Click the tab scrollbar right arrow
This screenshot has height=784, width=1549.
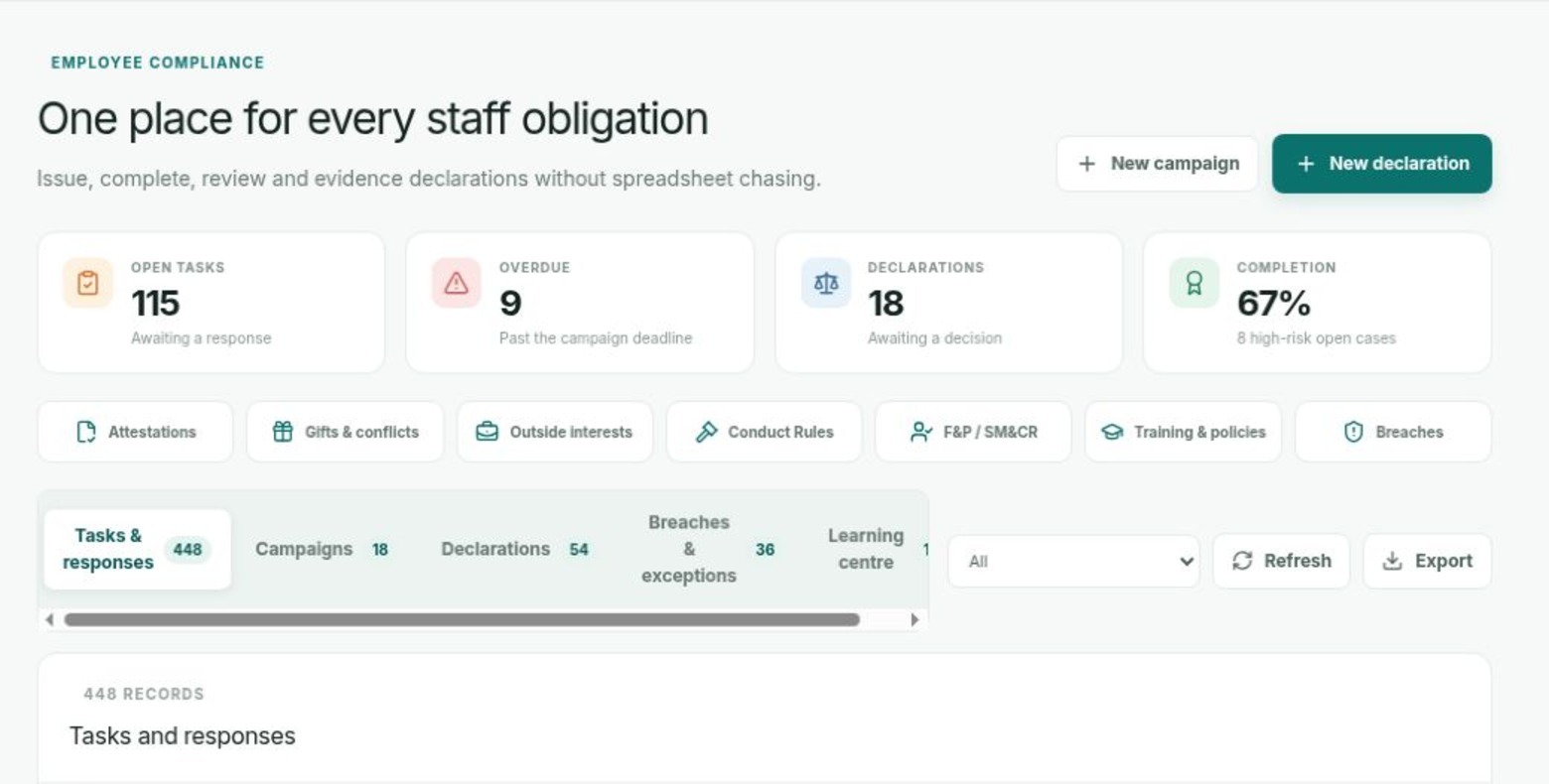pyautogui.click(x=915, y=619)
